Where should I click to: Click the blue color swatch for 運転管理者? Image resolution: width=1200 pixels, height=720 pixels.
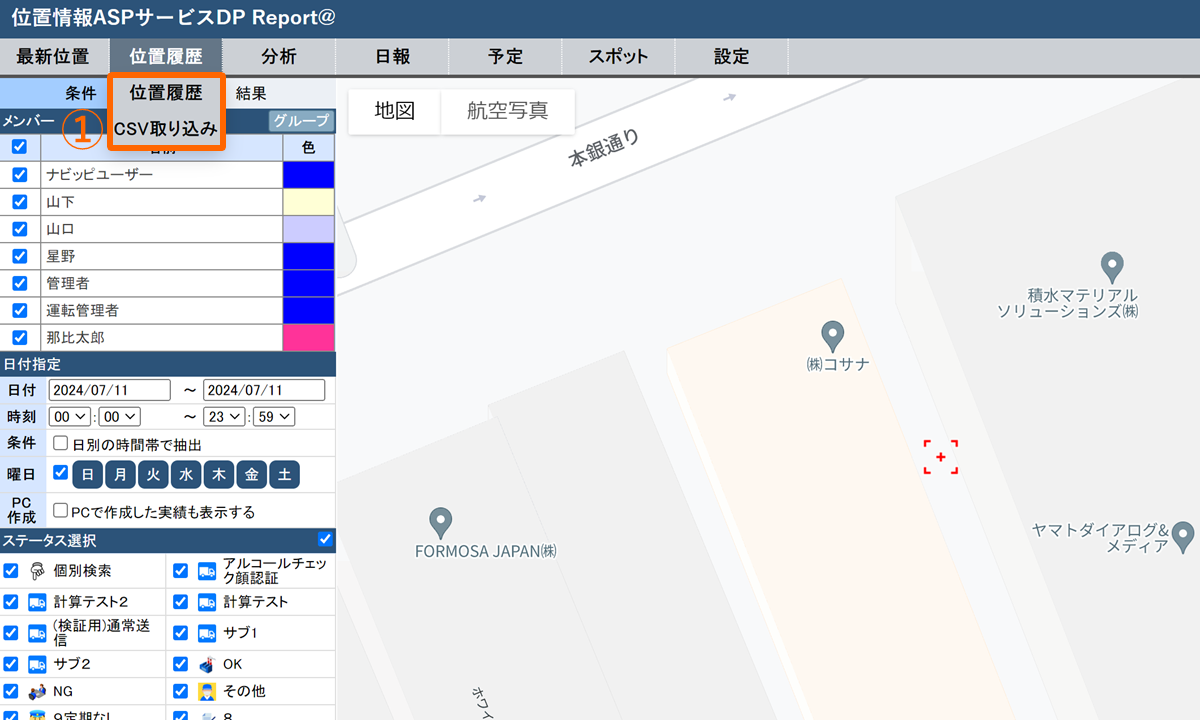coord(309,310)
